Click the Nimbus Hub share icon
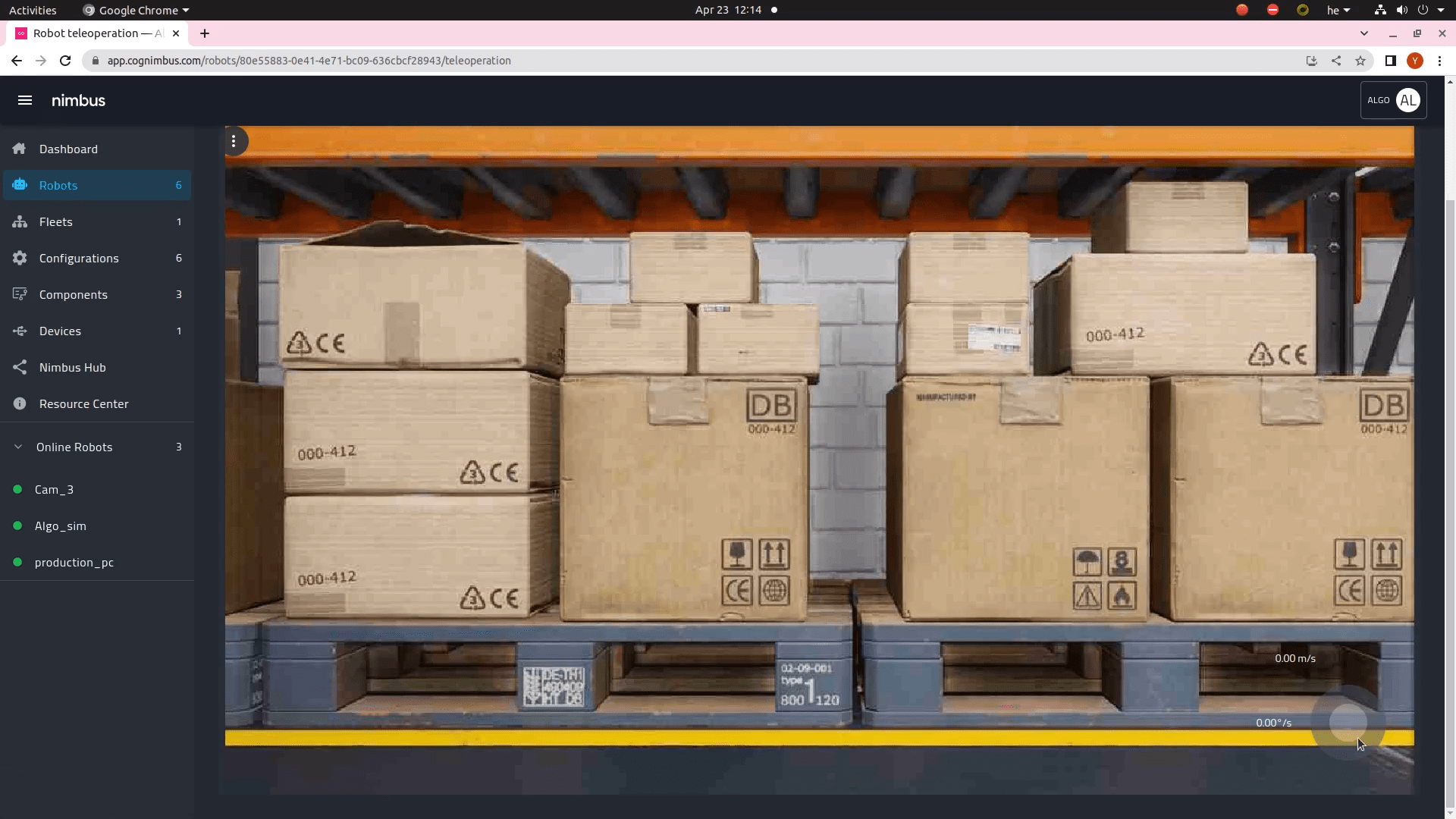Image resolution: width=1456 pixels, height=819 pixels. pyautogui.click(x=19, y=367)
